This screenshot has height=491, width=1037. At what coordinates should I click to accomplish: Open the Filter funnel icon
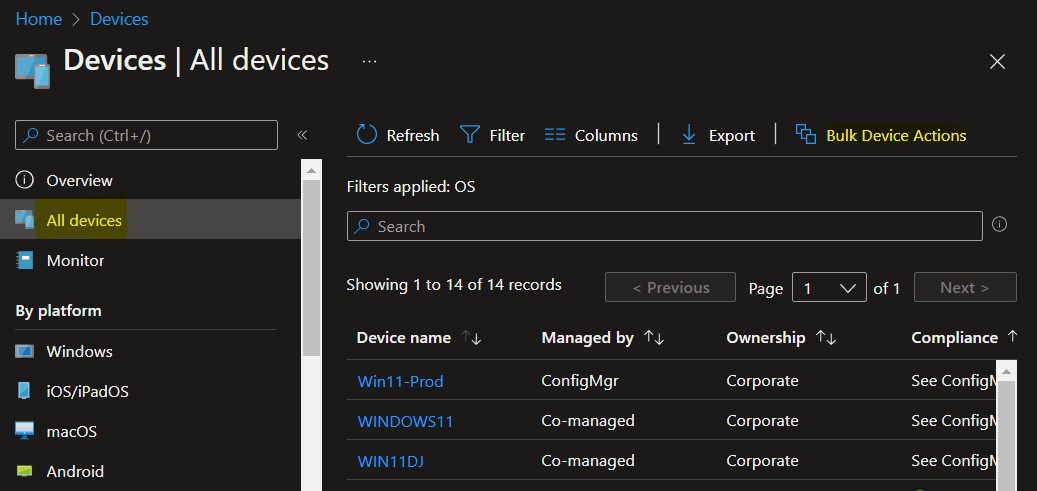pos(470,135)
